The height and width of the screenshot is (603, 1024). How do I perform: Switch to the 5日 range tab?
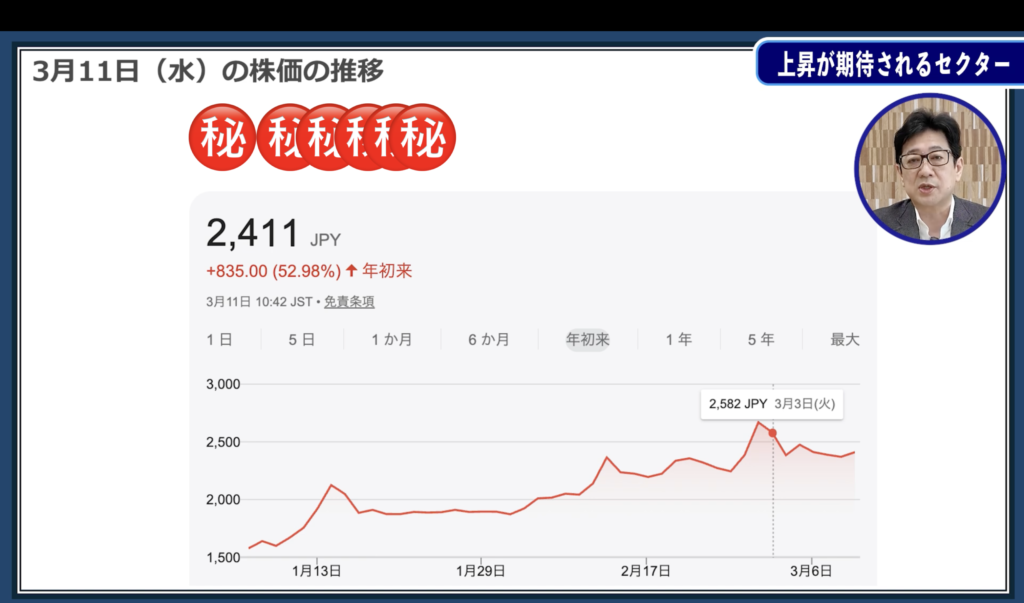click(x=301, y=340)
